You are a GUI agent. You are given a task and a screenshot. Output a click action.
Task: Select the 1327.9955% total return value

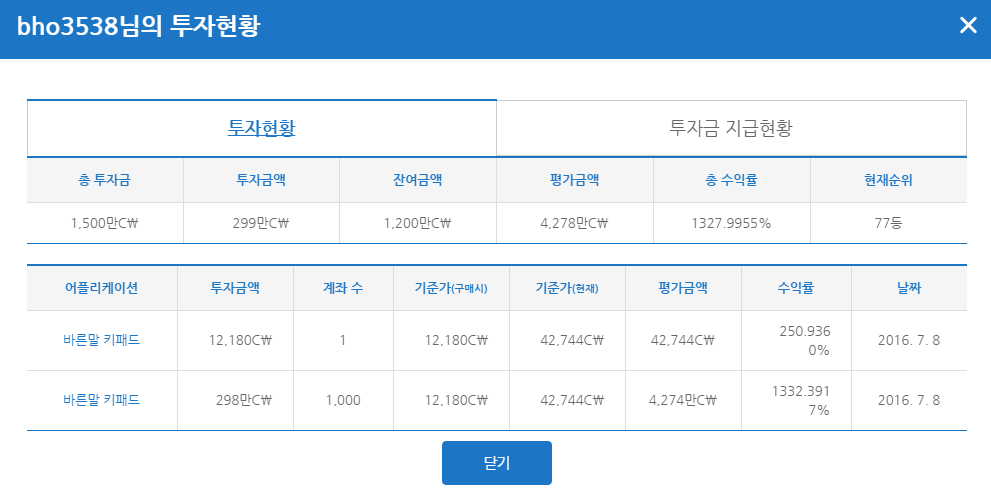[x=731, y=223]
